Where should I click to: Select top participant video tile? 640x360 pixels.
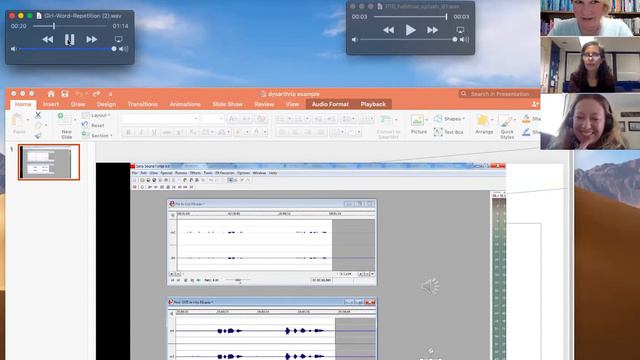[x=590, y=18]
